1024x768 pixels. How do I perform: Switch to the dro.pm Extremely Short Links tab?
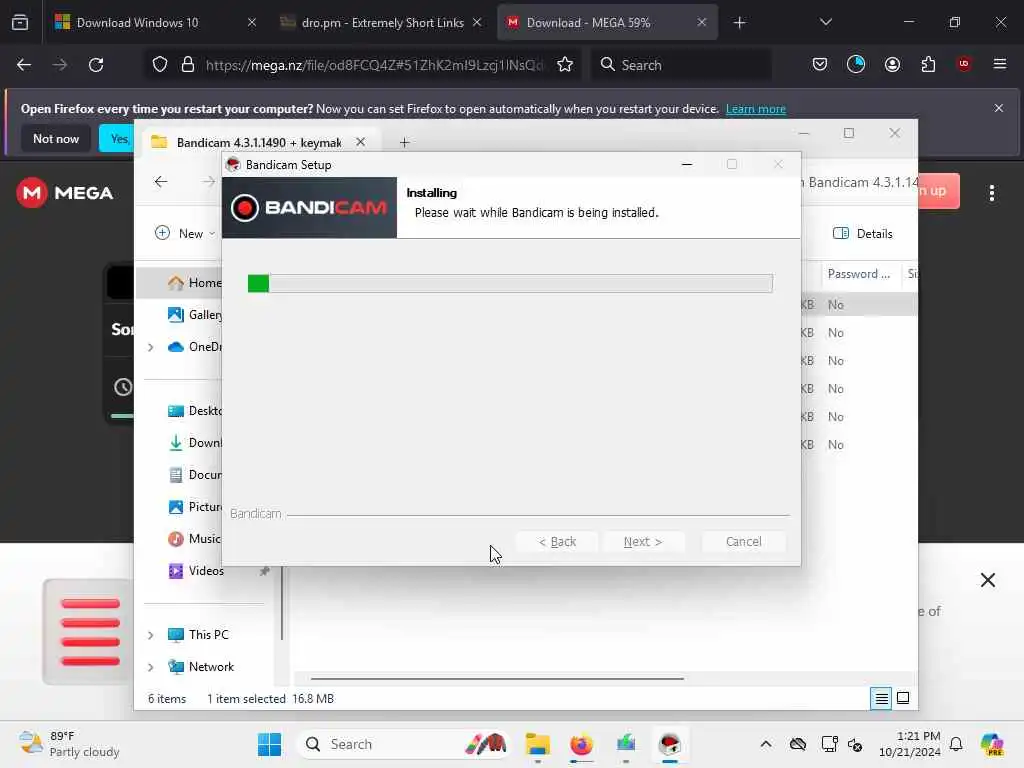pos(381,22)
